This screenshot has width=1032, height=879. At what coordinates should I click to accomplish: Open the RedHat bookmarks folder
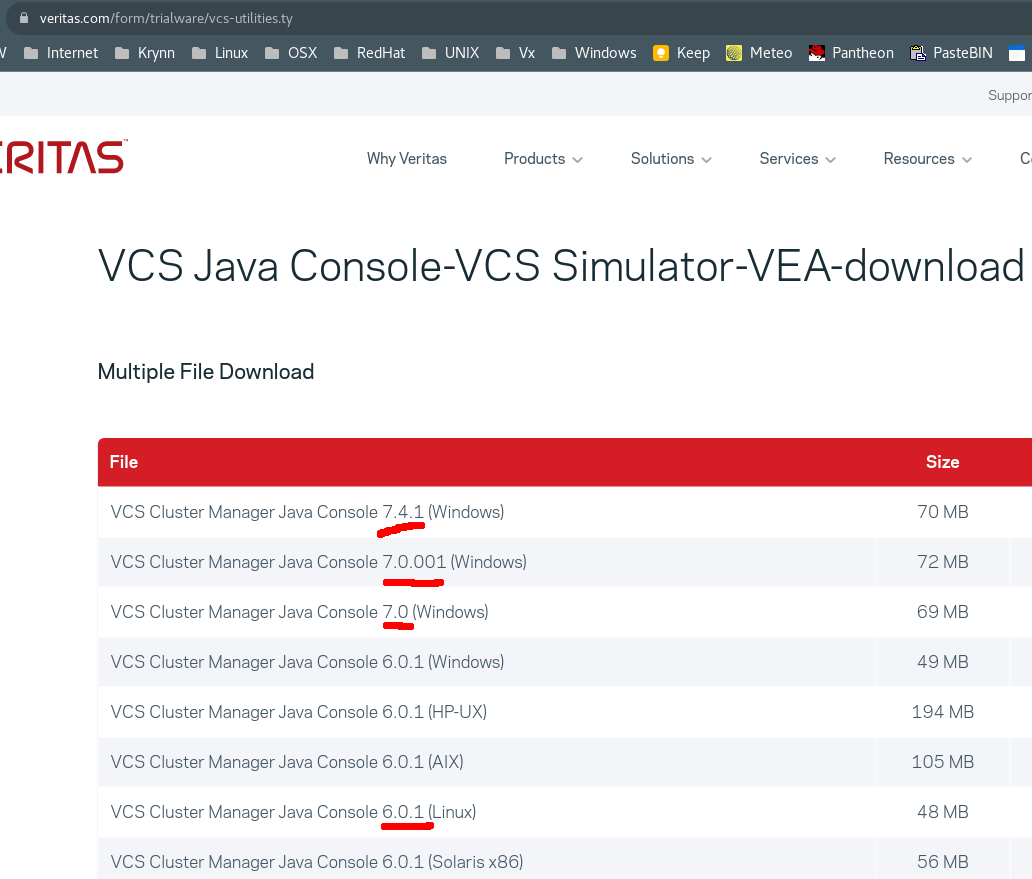pos(369,53)
